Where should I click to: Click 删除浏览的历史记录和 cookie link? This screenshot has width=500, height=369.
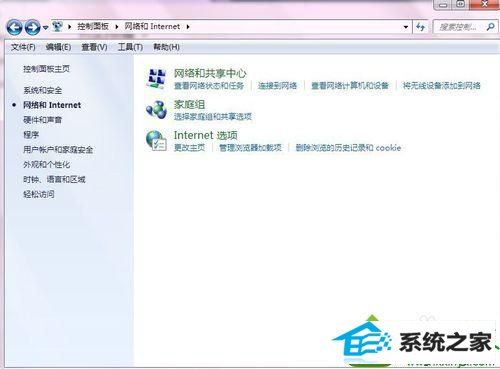pyautogui.click(x=348, y=148)
